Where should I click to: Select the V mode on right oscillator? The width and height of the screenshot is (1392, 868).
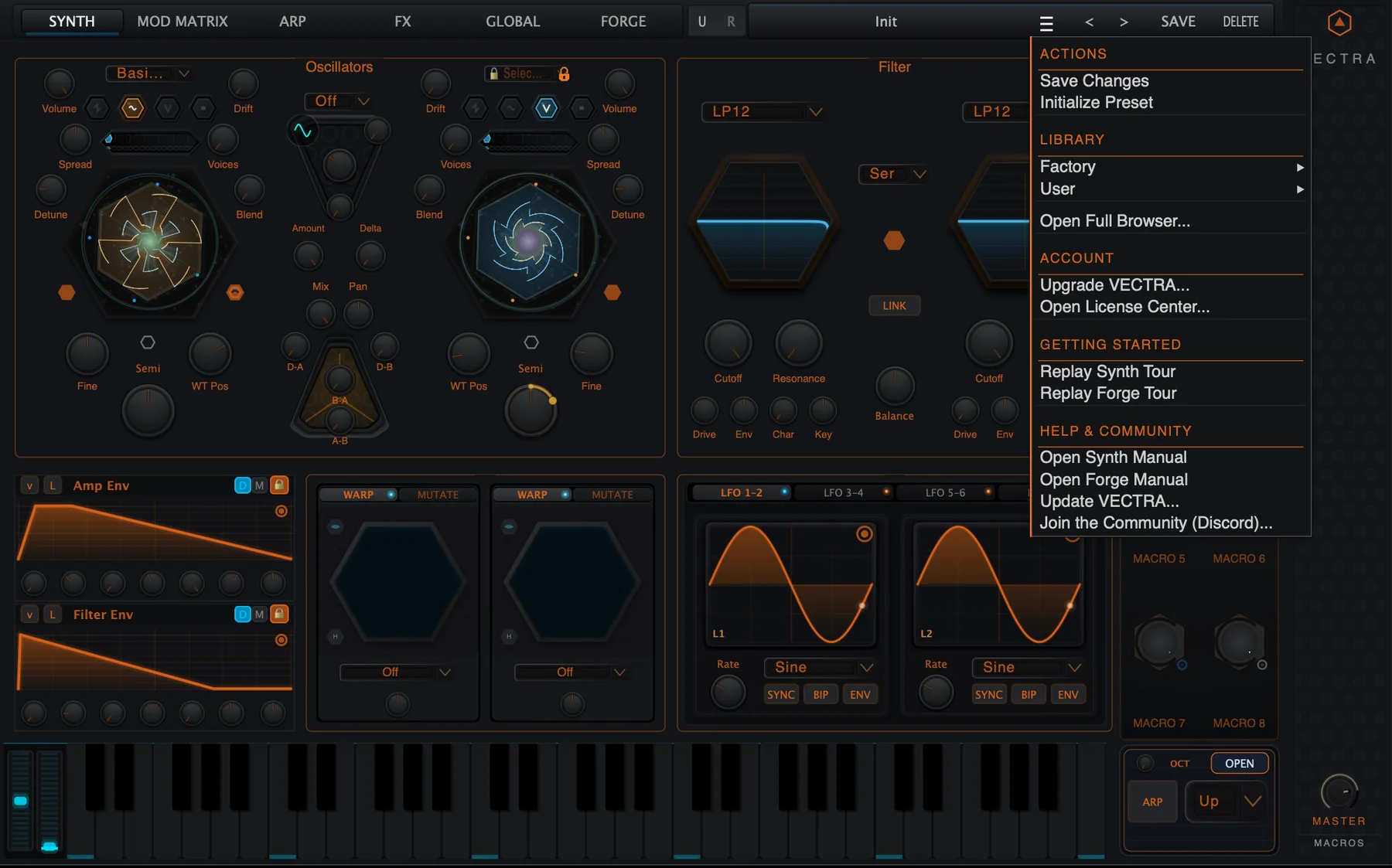click(x=546, y=108)
